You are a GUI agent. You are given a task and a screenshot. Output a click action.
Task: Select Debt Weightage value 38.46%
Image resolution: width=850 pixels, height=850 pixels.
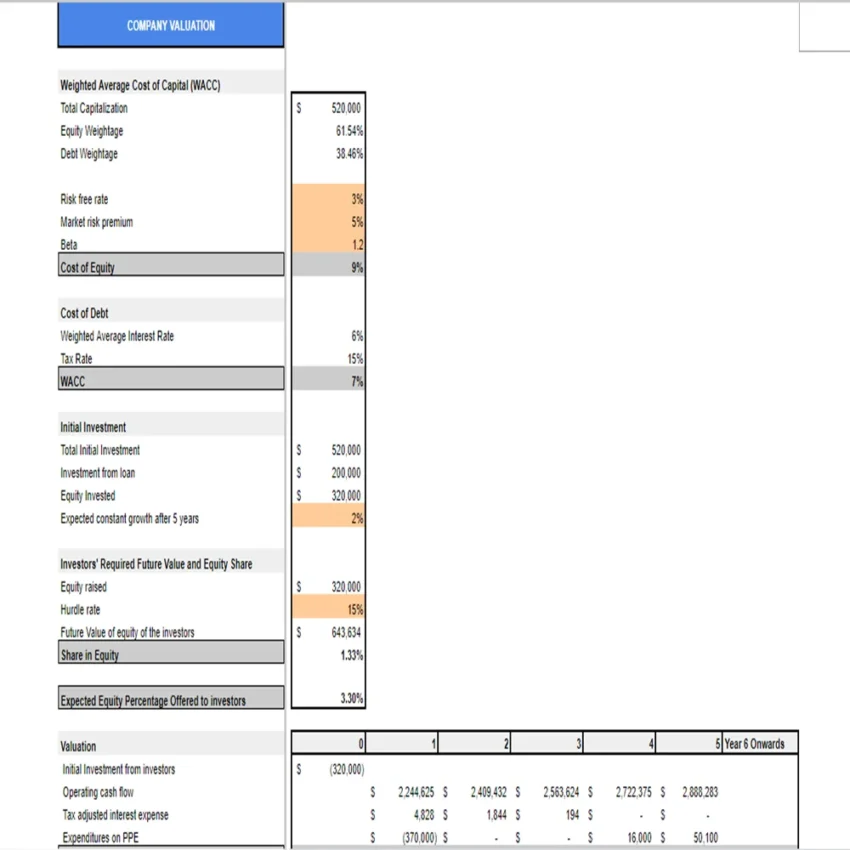click(x=349, y=153)
